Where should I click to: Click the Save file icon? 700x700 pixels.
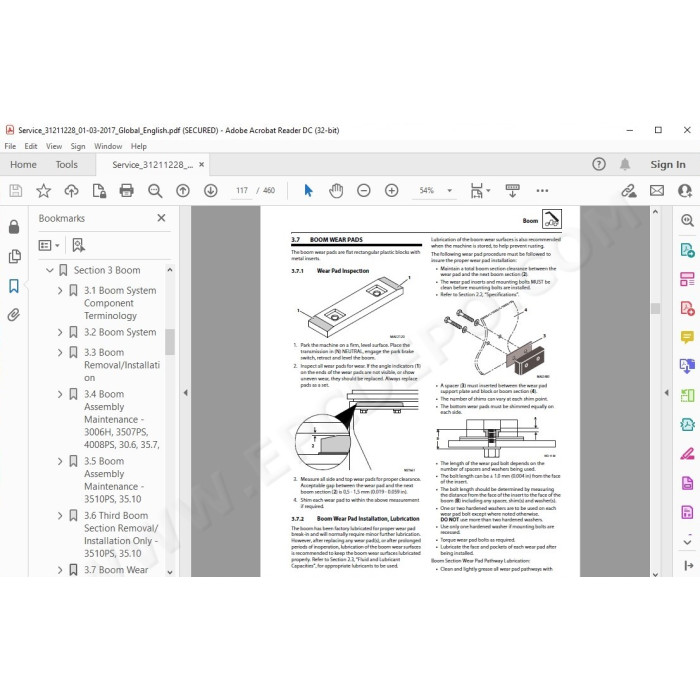(x=16, y=191)
